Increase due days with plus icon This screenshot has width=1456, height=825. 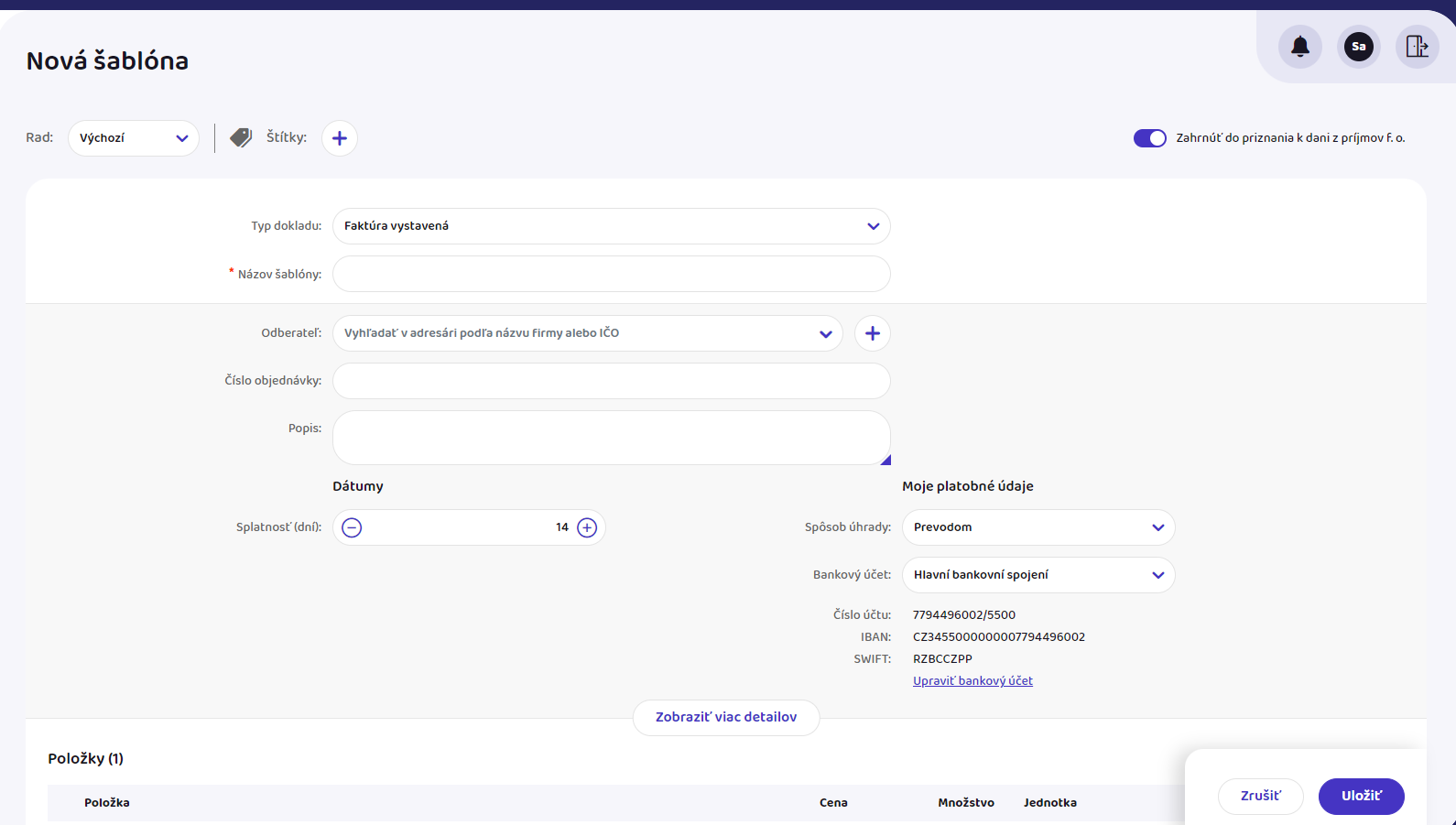coord(587,527)
